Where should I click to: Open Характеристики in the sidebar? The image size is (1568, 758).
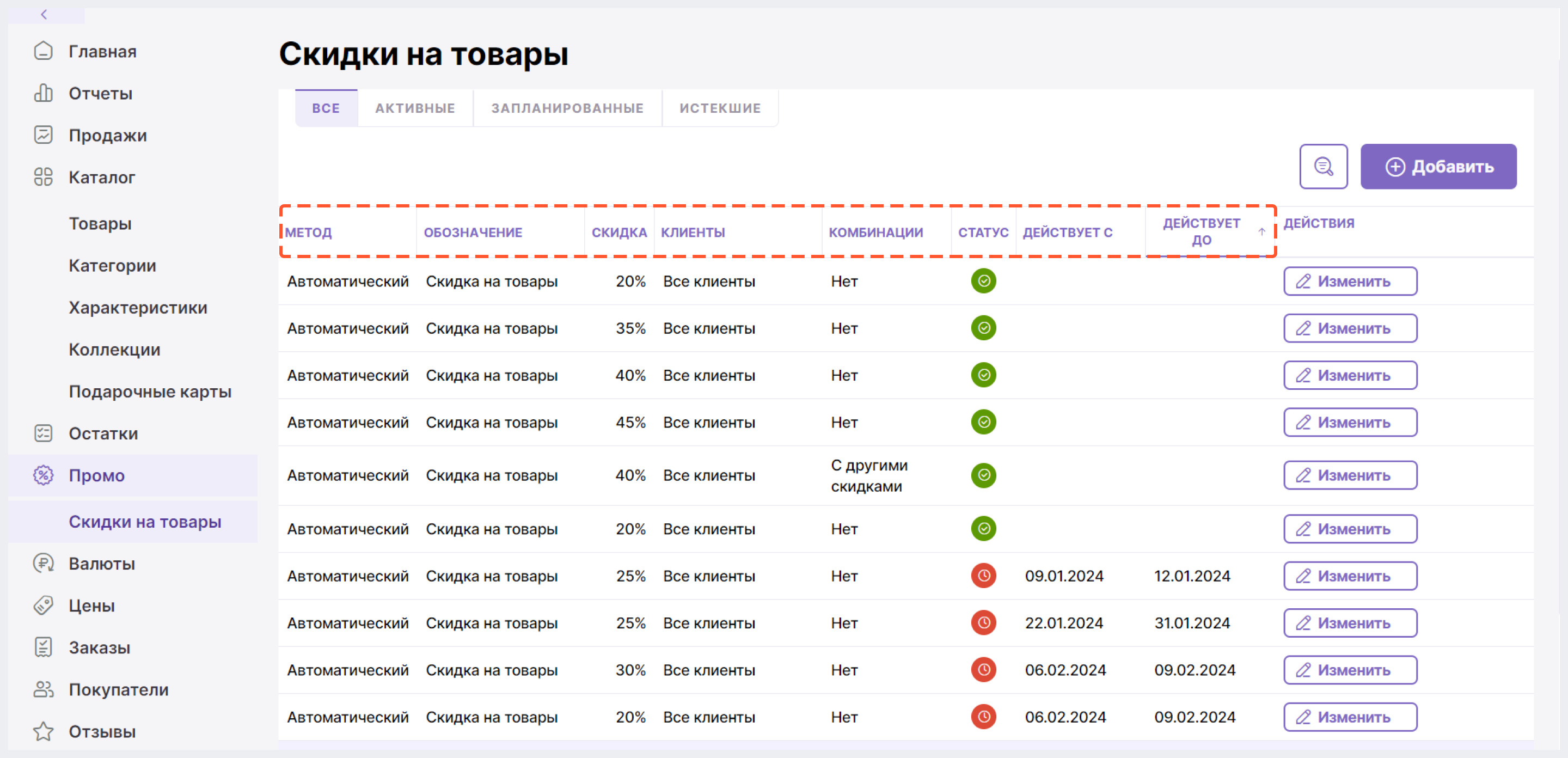138,308
